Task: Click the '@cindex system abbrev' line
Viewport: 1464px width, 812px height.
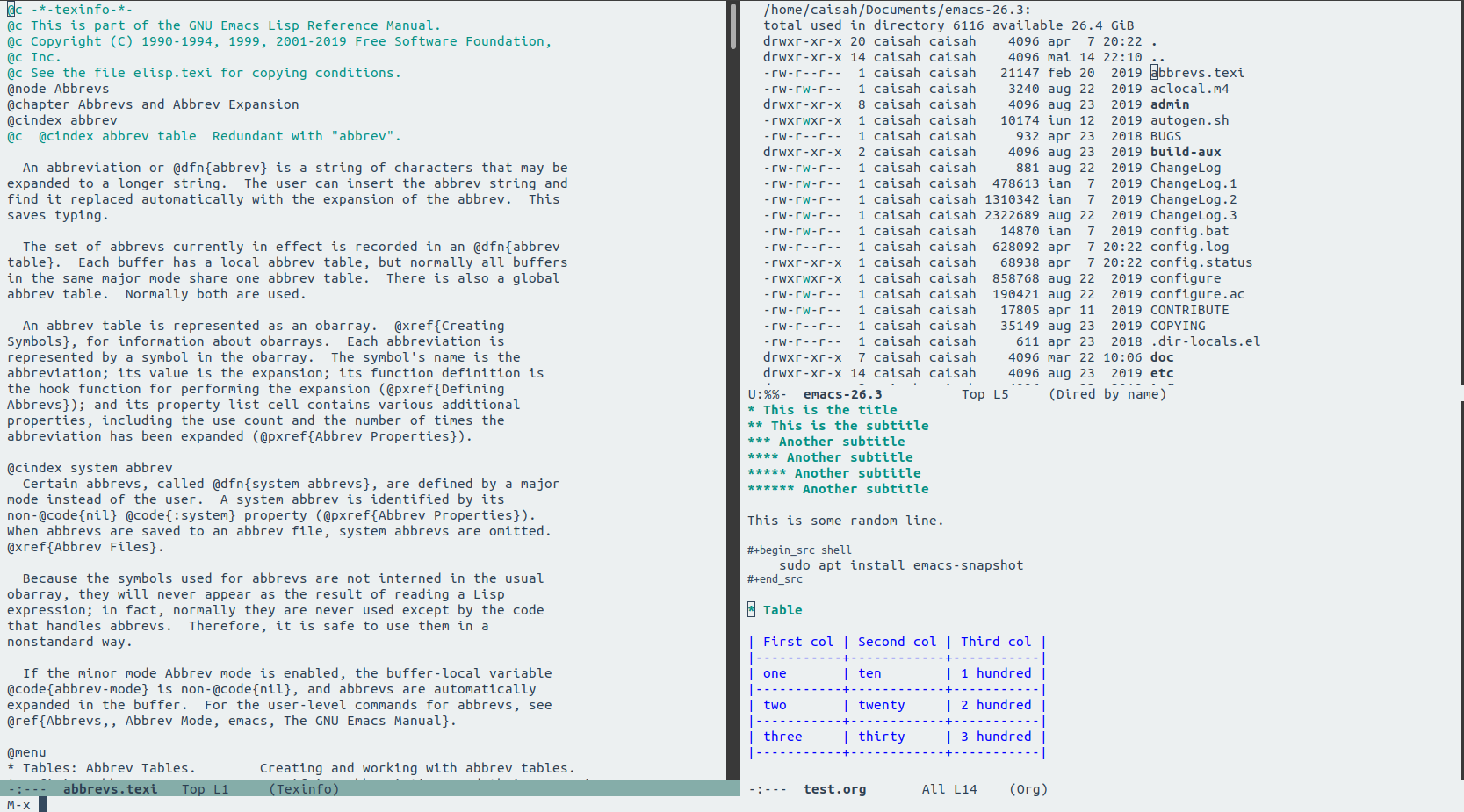Action: [90, 468]
